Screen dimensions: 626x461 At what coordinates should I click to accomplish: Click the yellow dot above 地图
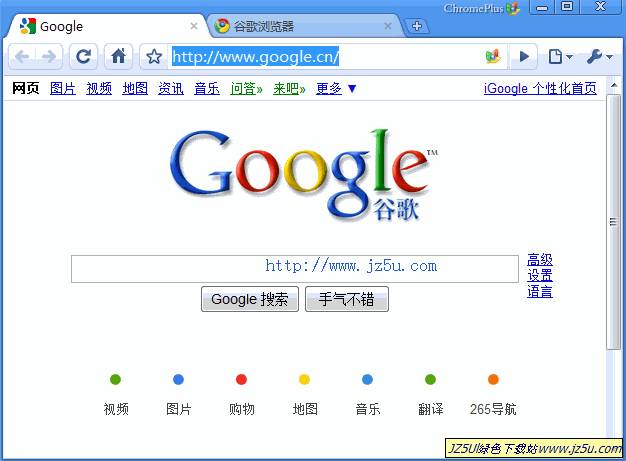tap(304, 379)
